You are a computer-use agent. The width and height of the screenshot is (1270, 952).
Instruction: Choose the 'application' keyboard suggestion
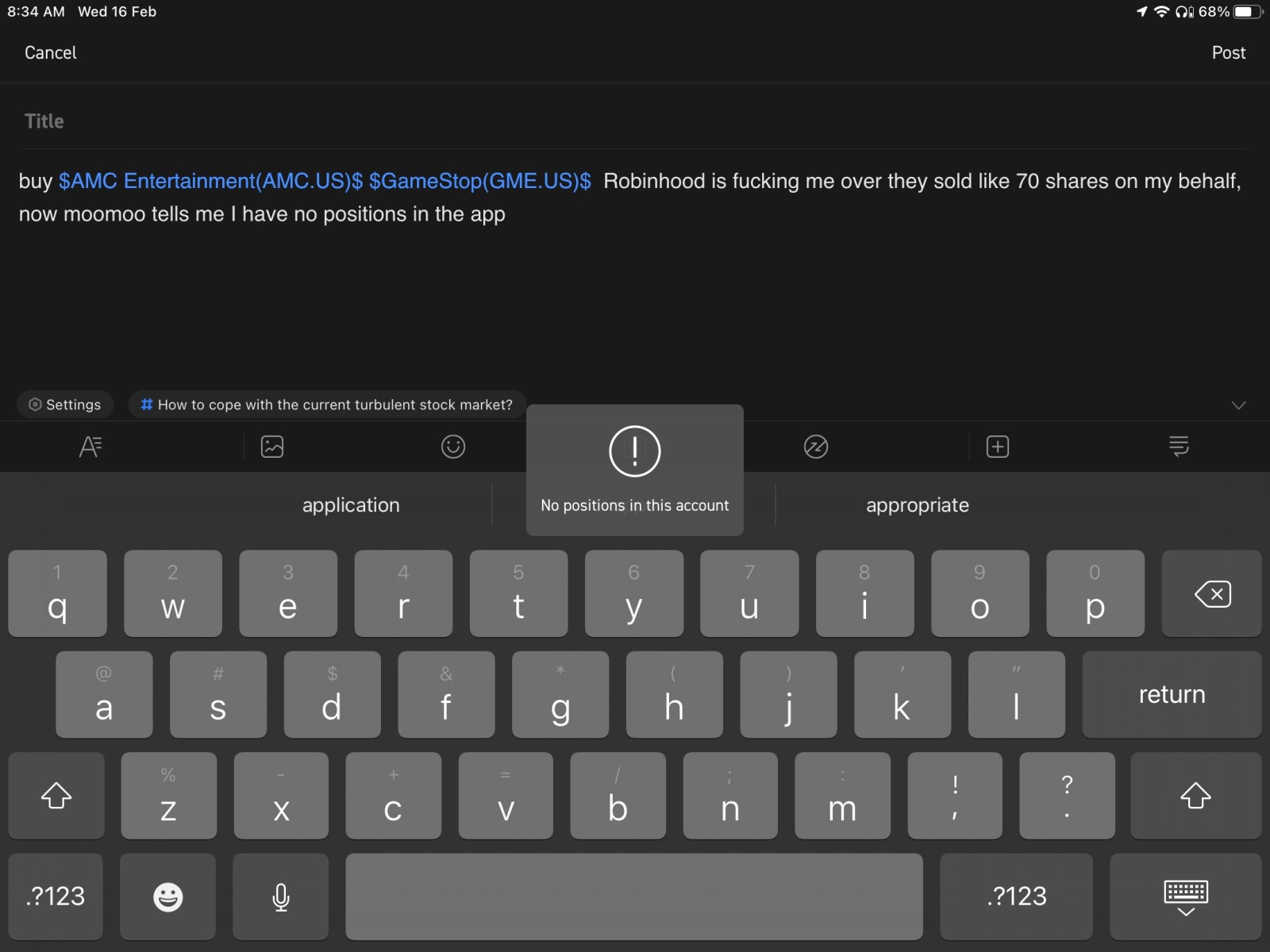(351, 505)
